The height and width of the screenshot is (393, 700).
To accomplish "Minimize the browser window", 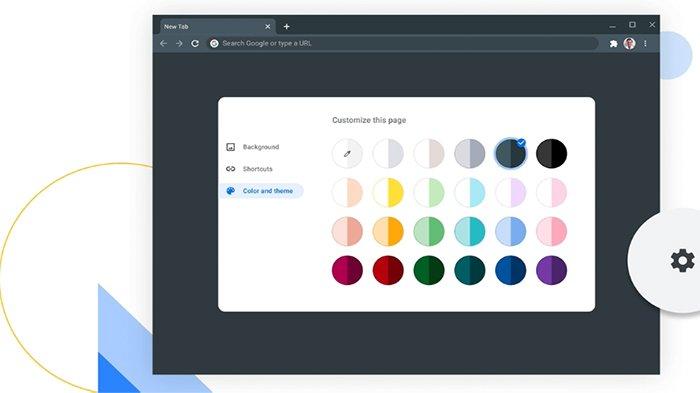I will click(612, 26).
